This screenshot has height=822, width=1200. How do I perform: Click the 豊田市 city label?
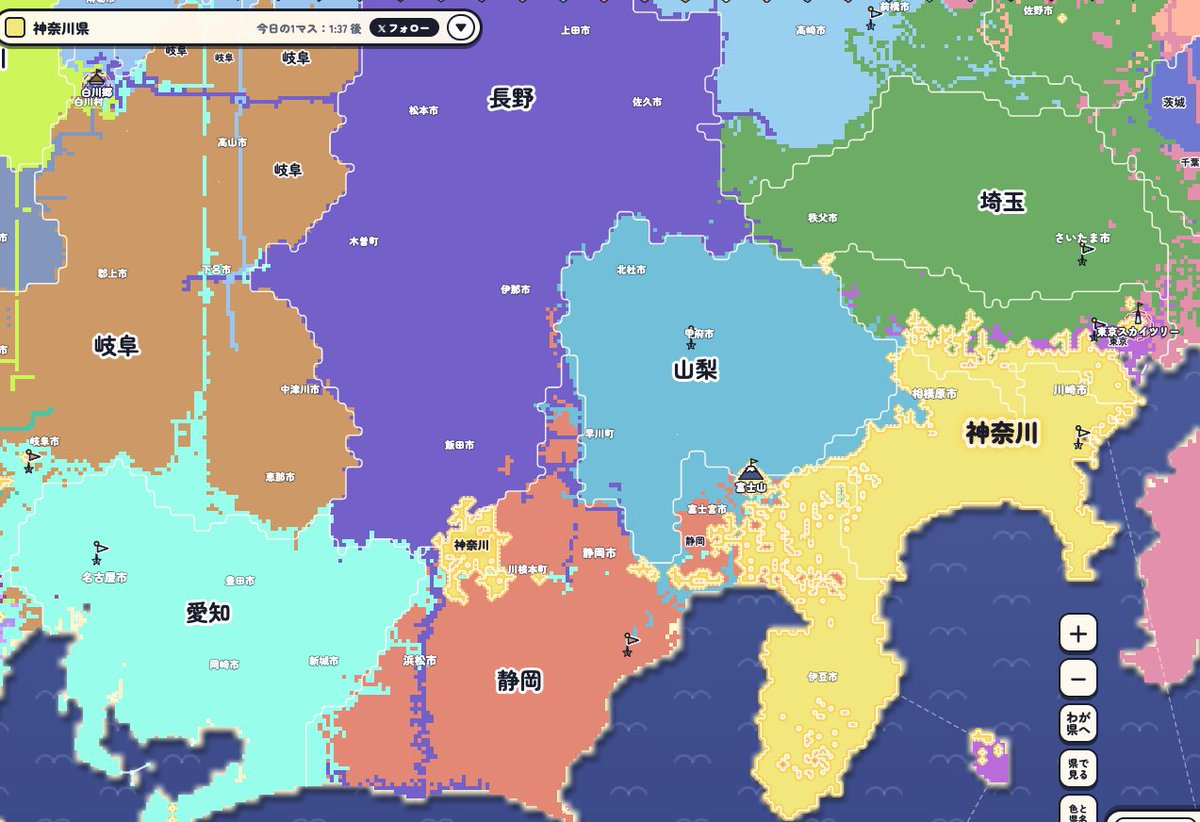click(x=240, y=580)
